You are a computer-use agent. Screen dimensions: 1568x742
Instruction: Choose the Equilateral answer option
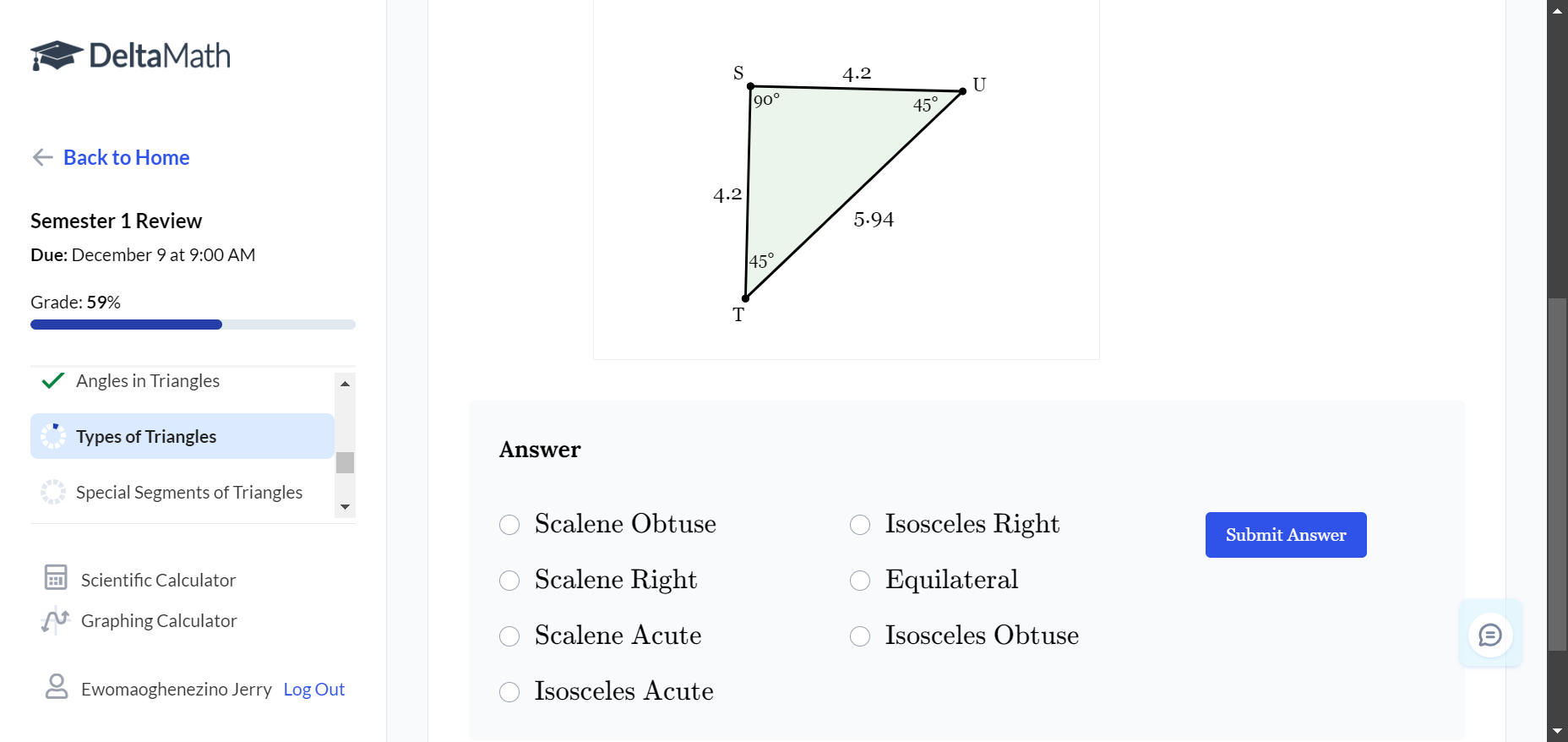(859, 580)
